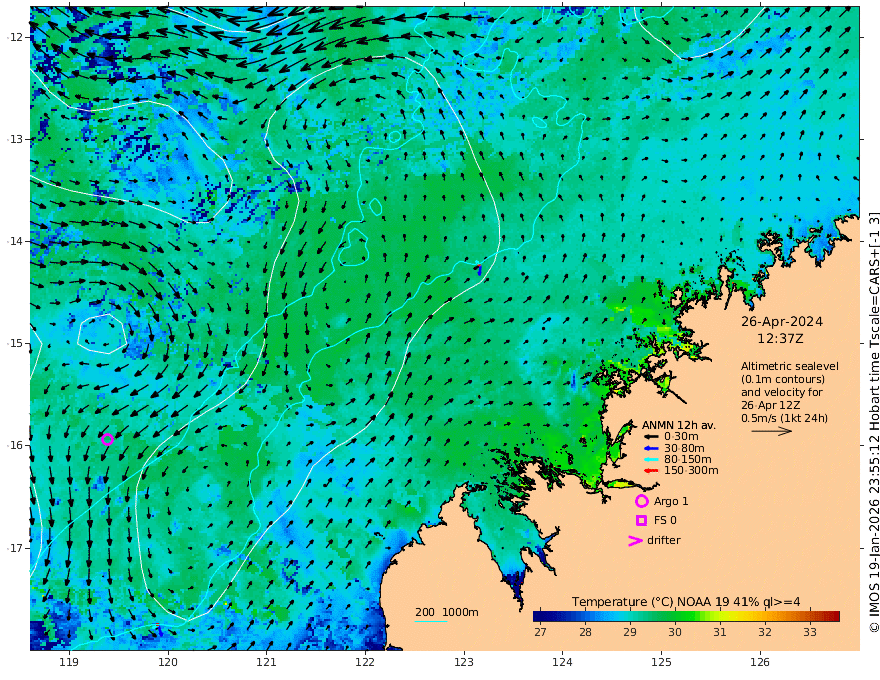
Task: Click the 'Argo 1' legend label
Action: click(x=671, y=501)
